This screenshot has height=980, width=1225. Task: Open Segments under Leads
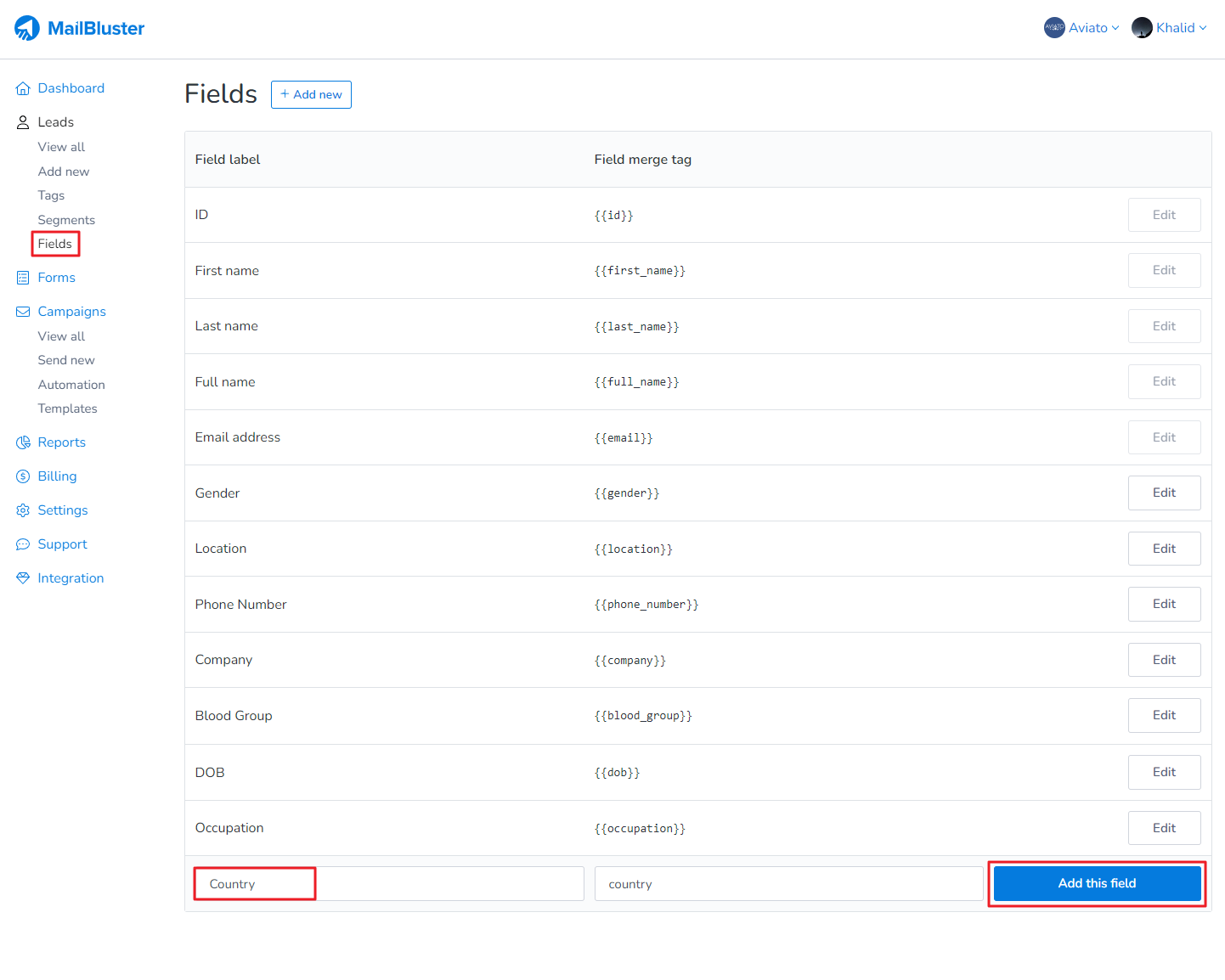click(66, 220)
